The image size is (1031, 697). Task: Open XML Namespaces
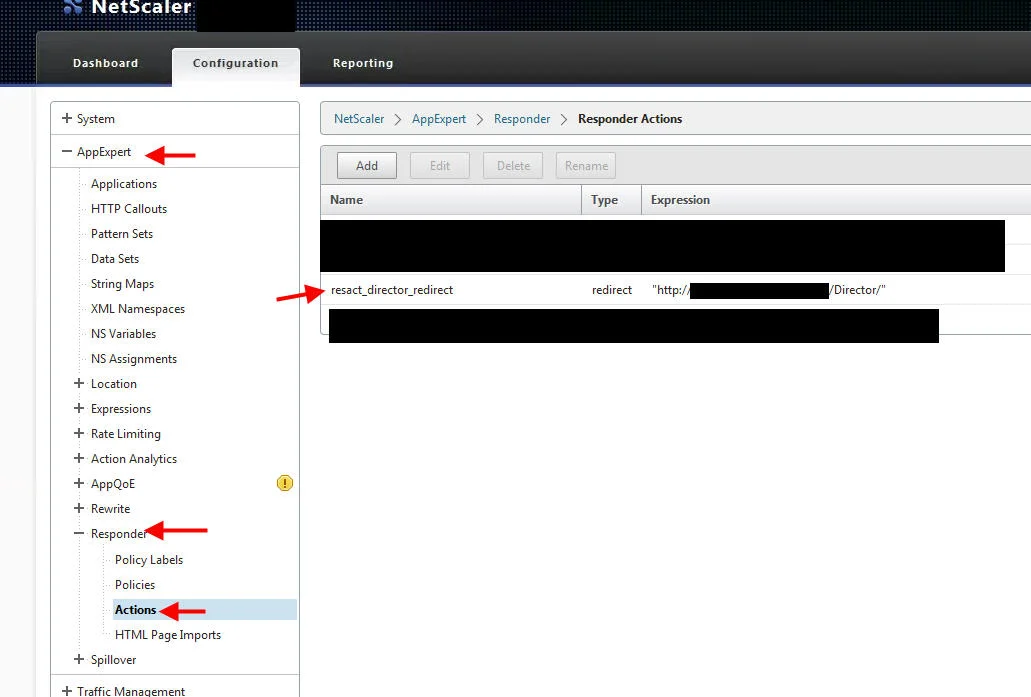pos(138,308)
